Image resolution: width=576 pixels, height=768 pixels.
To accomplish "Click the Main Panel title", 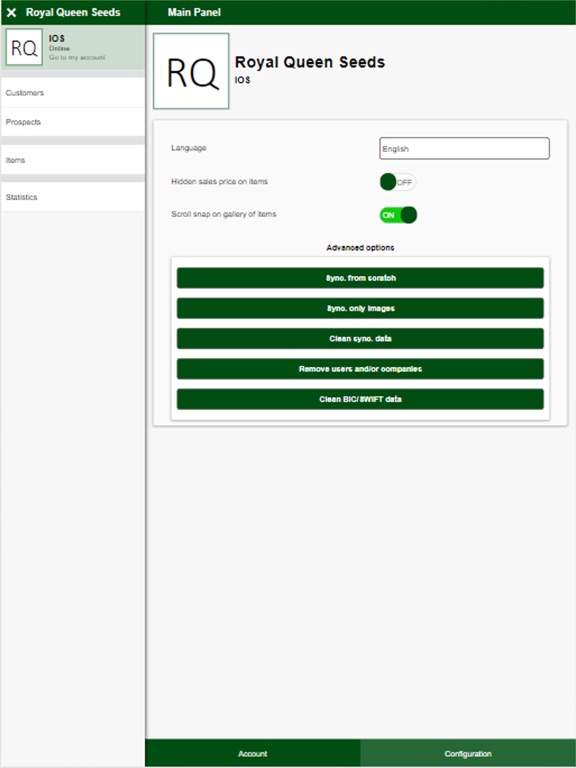I will [194, 12].
